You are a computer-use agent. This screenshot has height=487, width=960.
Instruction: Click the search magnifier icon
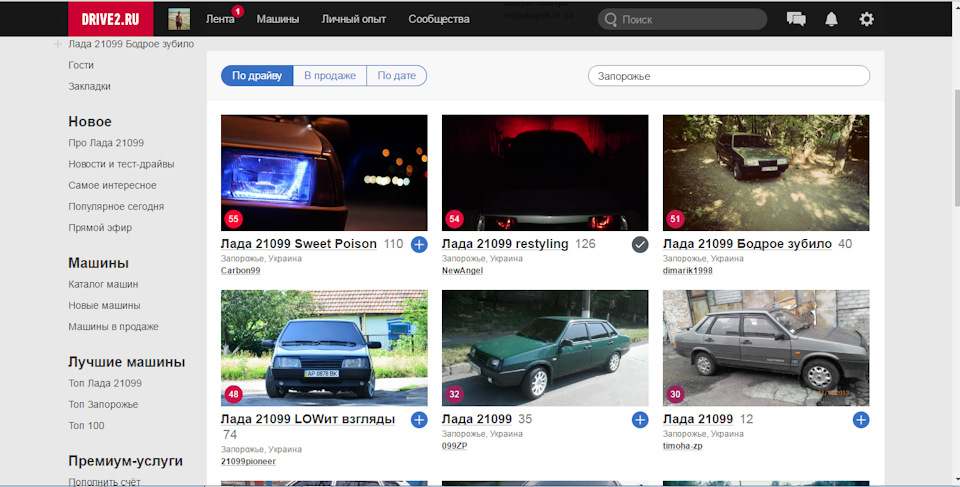coord(610,20)
